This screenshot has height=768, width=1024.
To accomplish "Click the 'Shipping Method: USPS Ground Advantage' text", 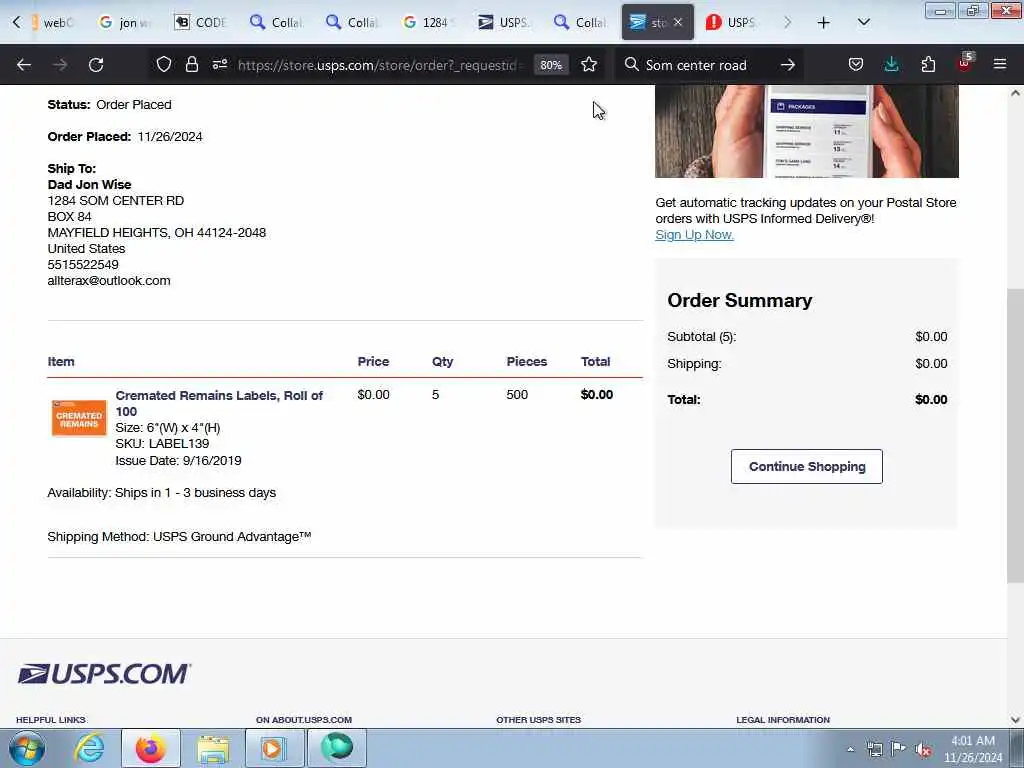I will 179,537.
